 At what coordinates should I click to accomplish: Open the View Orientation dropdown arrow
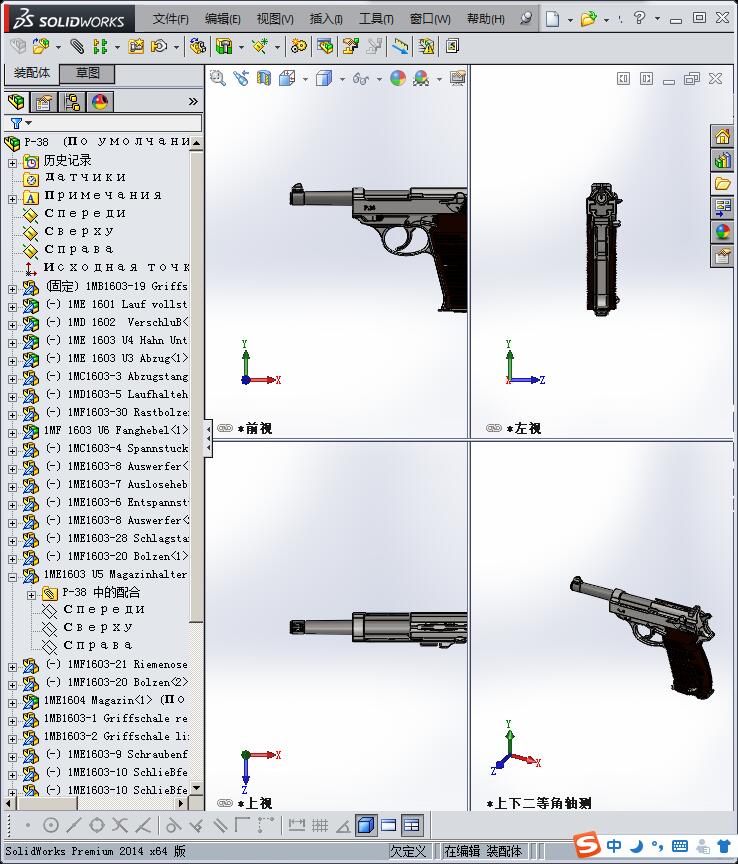(x=305, y=79)
